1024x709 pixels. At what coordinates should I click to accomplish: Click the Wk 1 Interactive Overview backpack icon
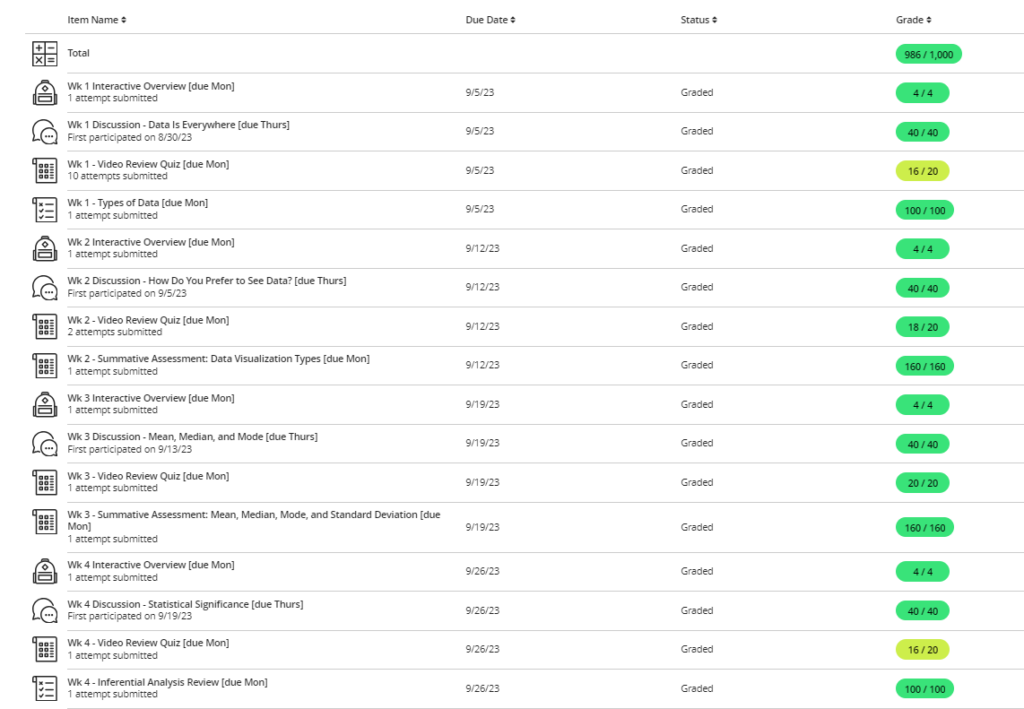(45, 93)
